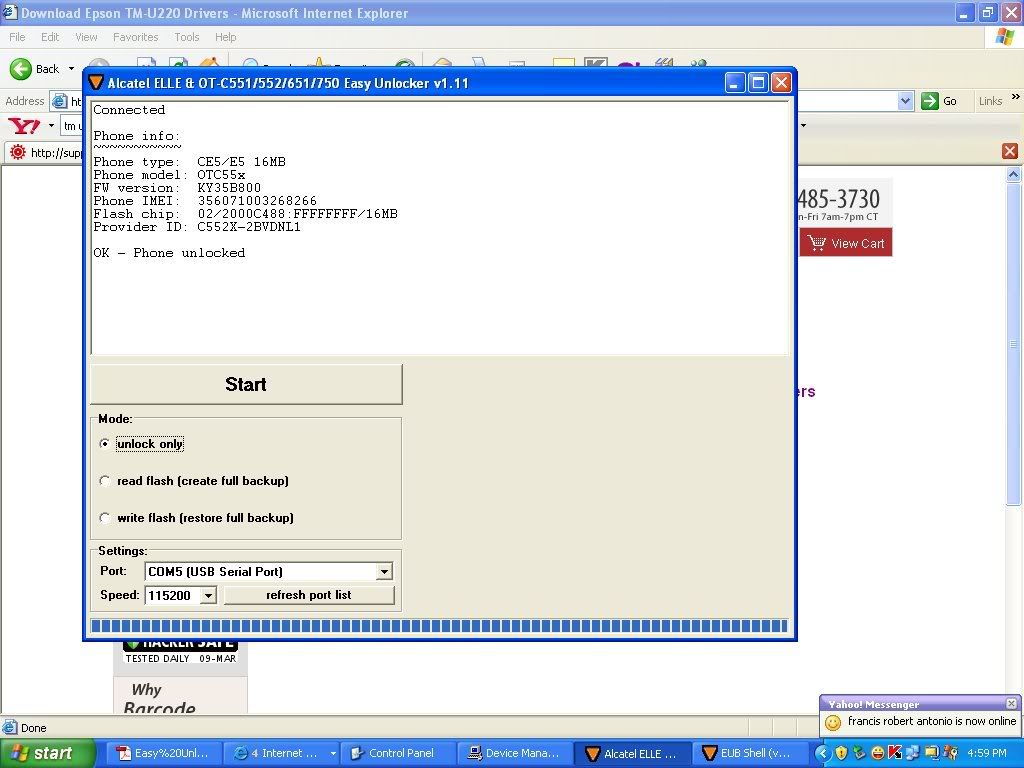Expand the Internet taskbar group arrow

(332, 753)
